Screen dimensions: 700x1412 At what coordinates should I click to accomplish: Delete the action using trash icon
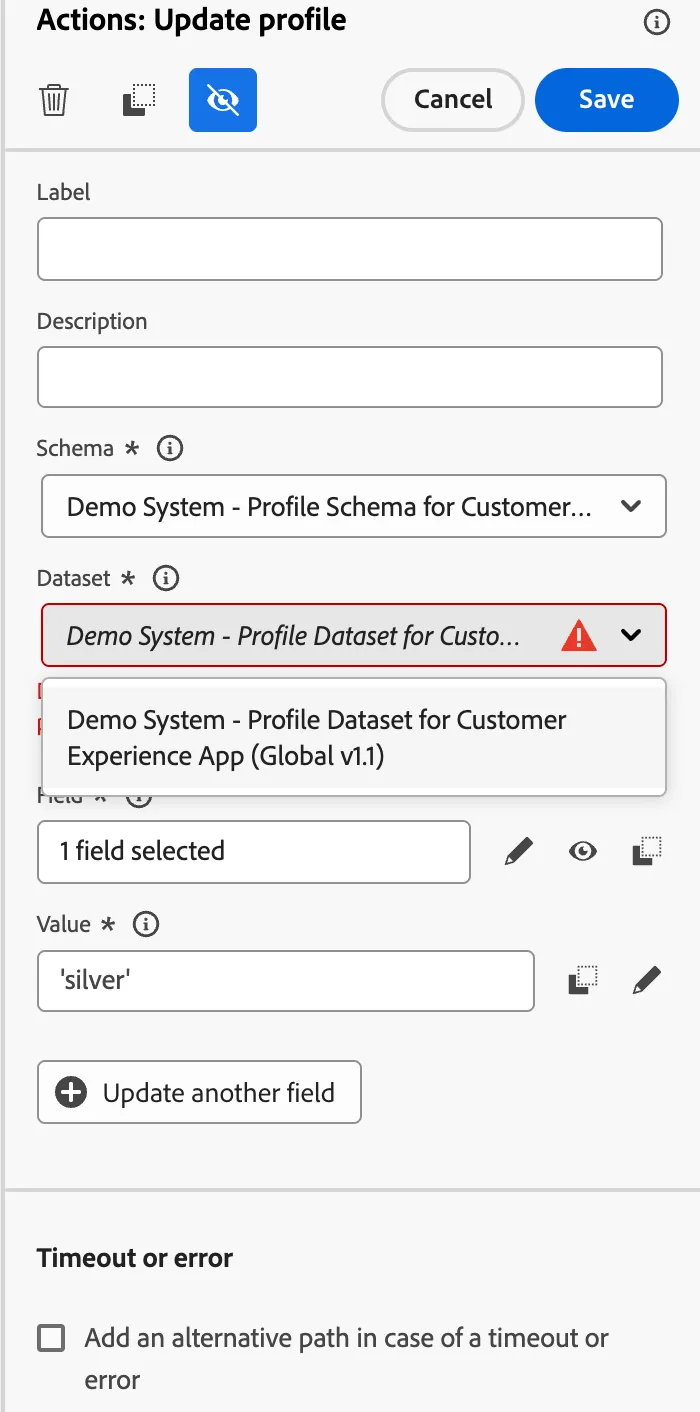click(54, 100)
